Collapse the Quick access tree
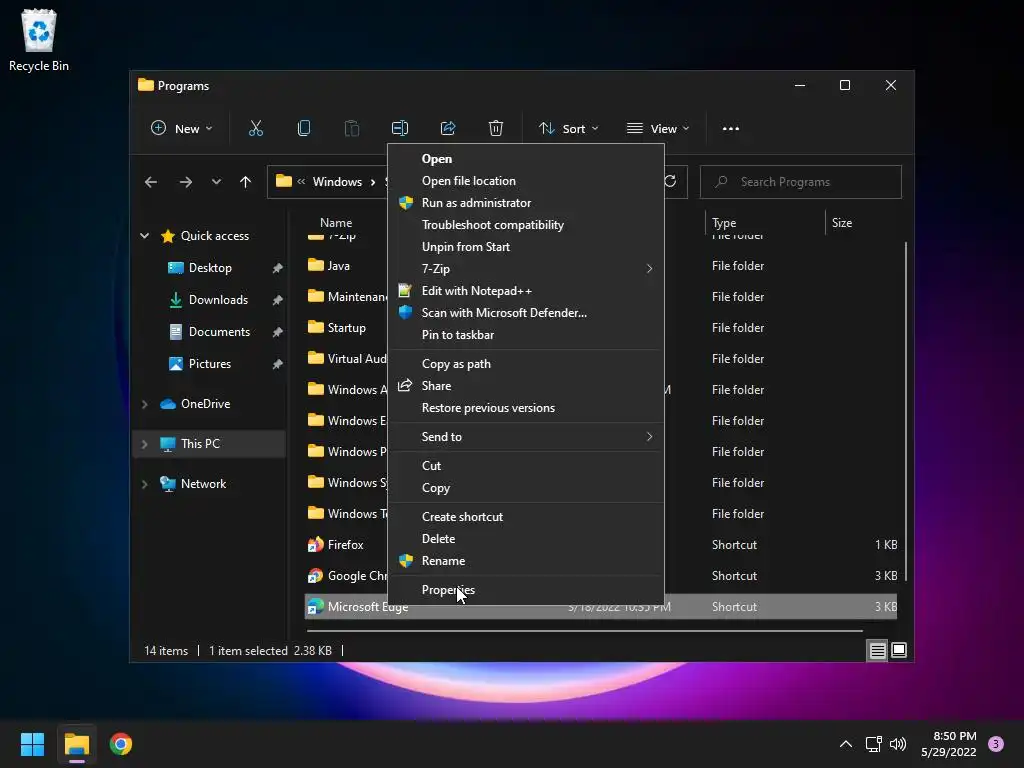Screen dimensions: 1024x768 144,236
